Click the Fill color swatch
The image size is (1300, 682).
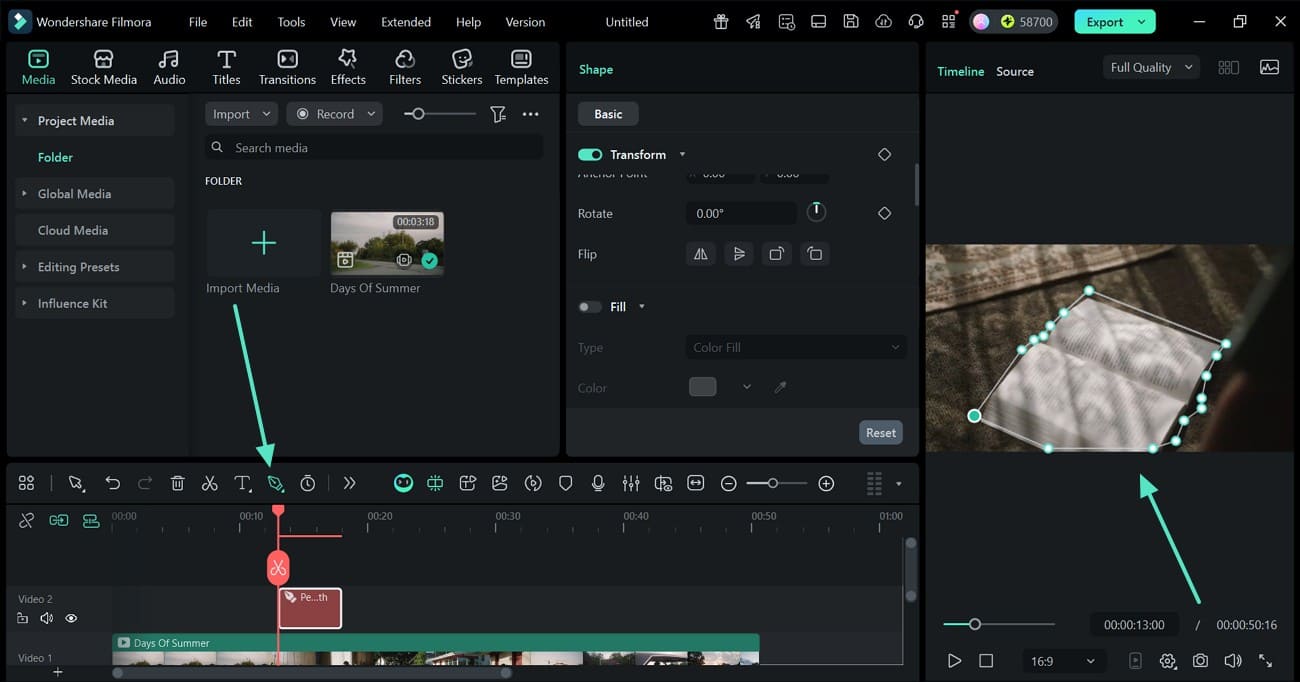coord(703,387)
